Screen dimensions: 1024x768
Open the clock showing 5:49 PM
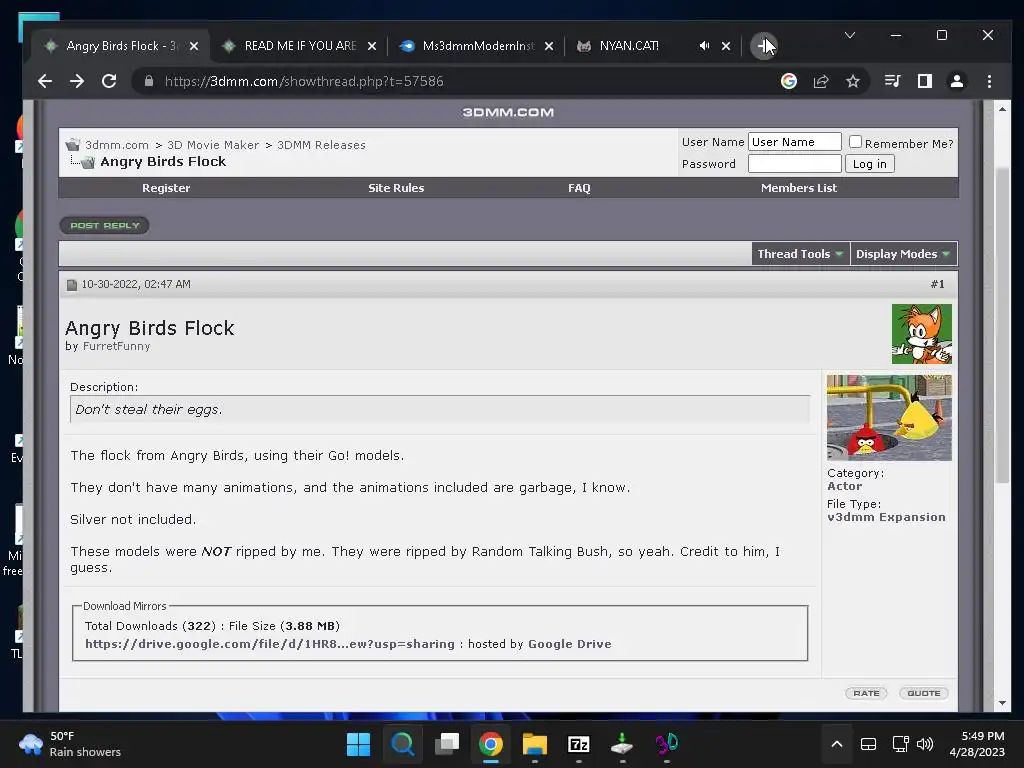tap(977, 744)
